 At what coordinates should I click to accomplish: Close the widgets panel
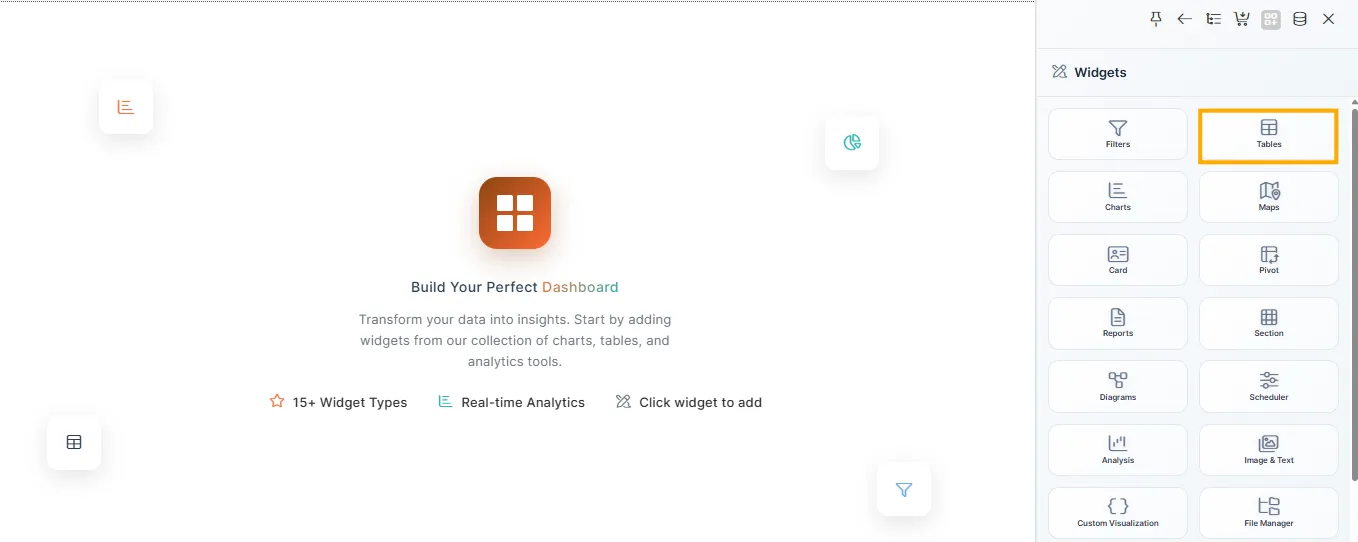pyautogui.click(x=1329, y=19)
